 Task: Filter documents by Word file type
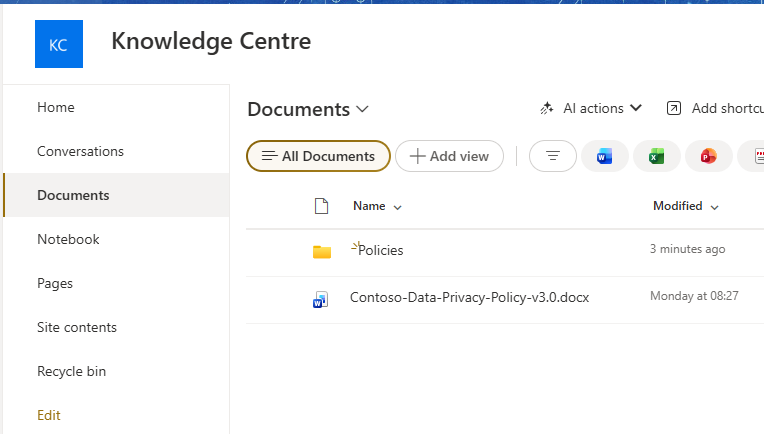click(x=604, y=156)
